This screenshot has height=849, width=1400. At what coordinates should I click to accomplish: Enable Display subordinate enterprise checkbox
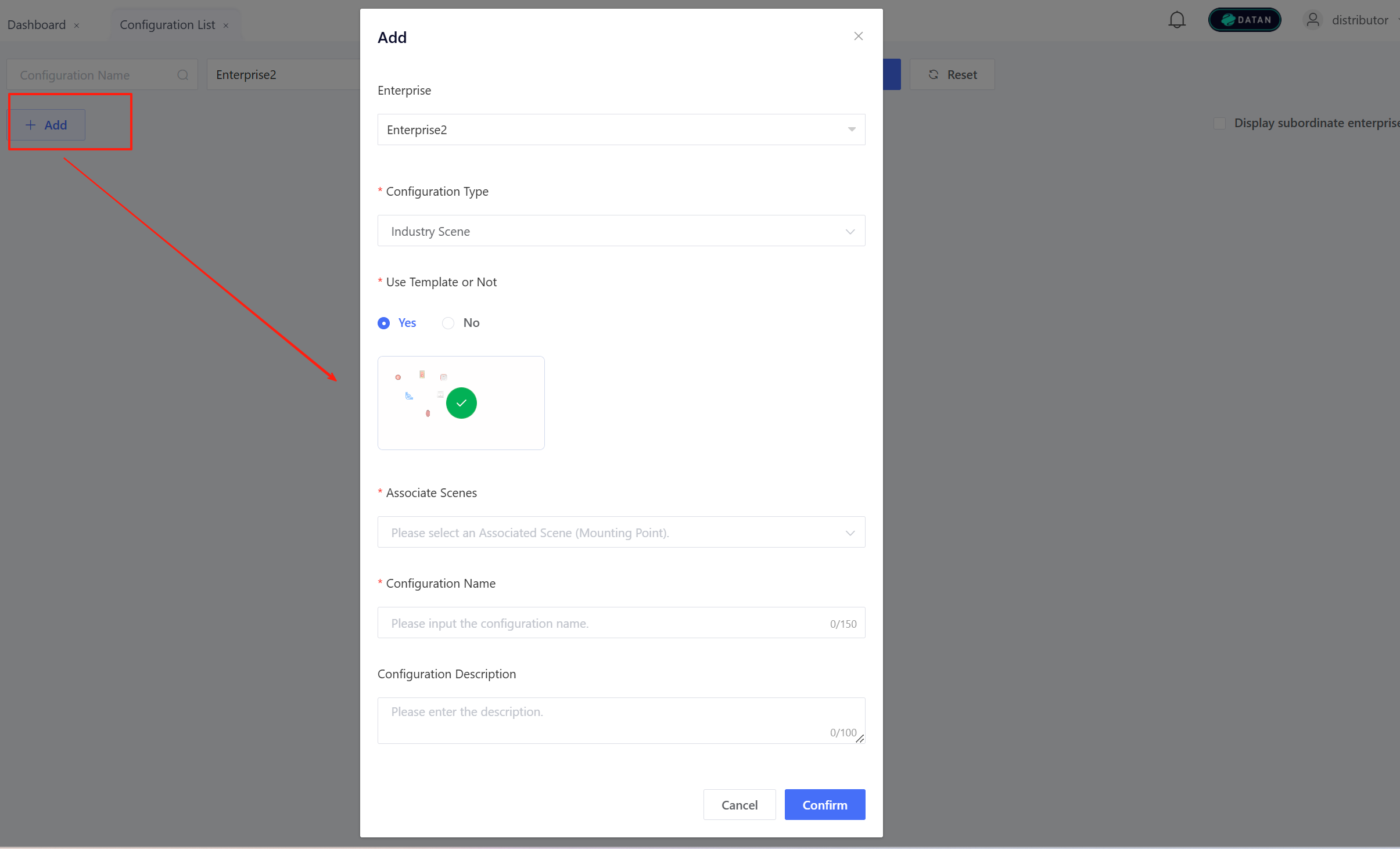point(1219,123)
